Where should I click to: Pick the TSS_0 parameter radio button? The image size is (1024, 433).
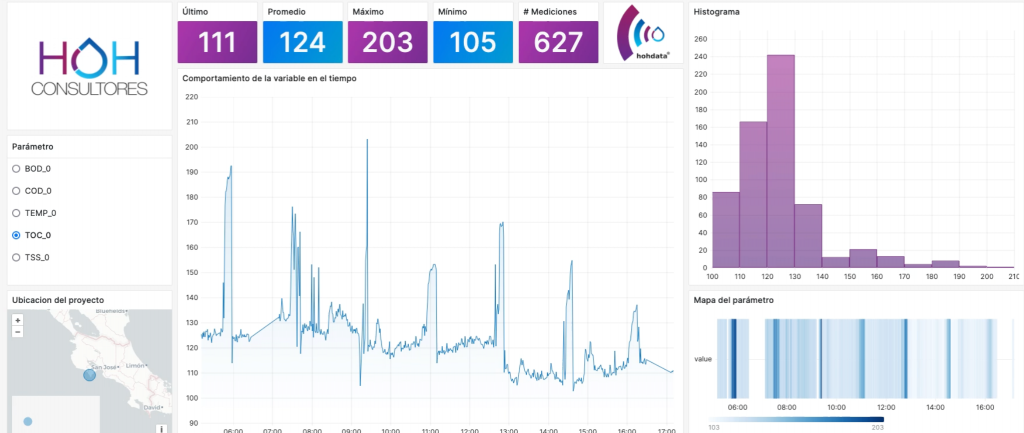click(x=16, y=257)
